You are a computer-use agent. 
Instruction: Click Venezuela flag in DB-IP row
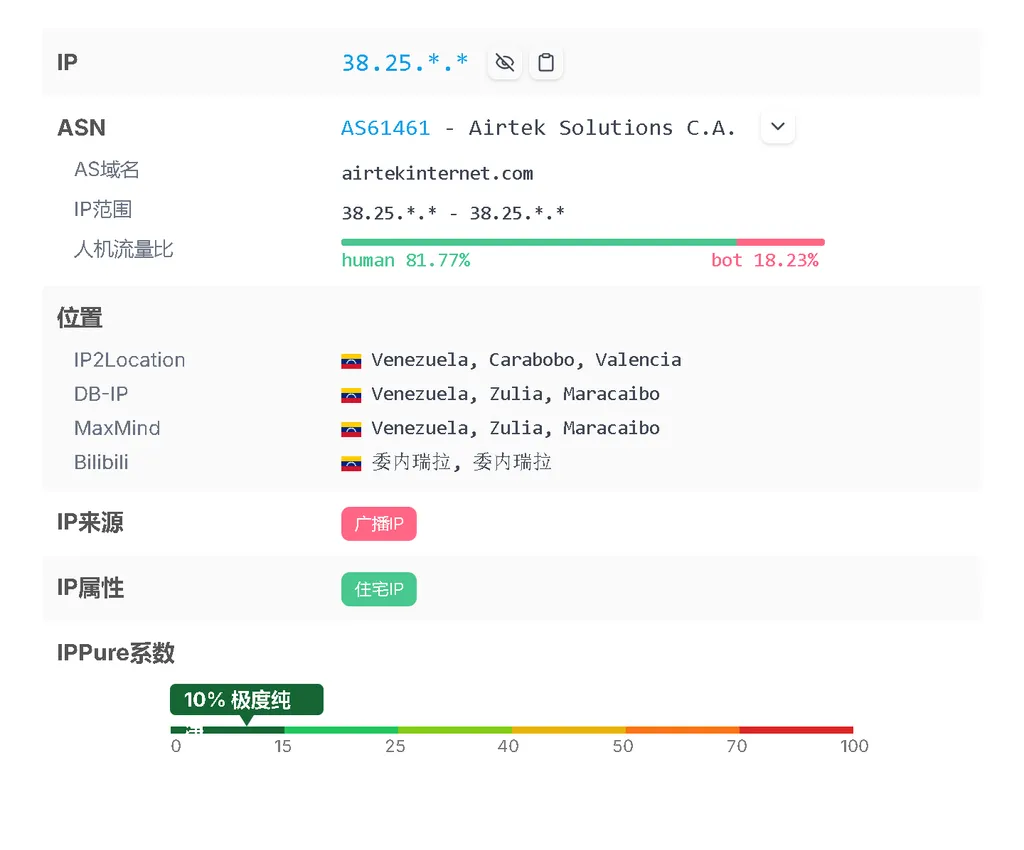(351, 395)
